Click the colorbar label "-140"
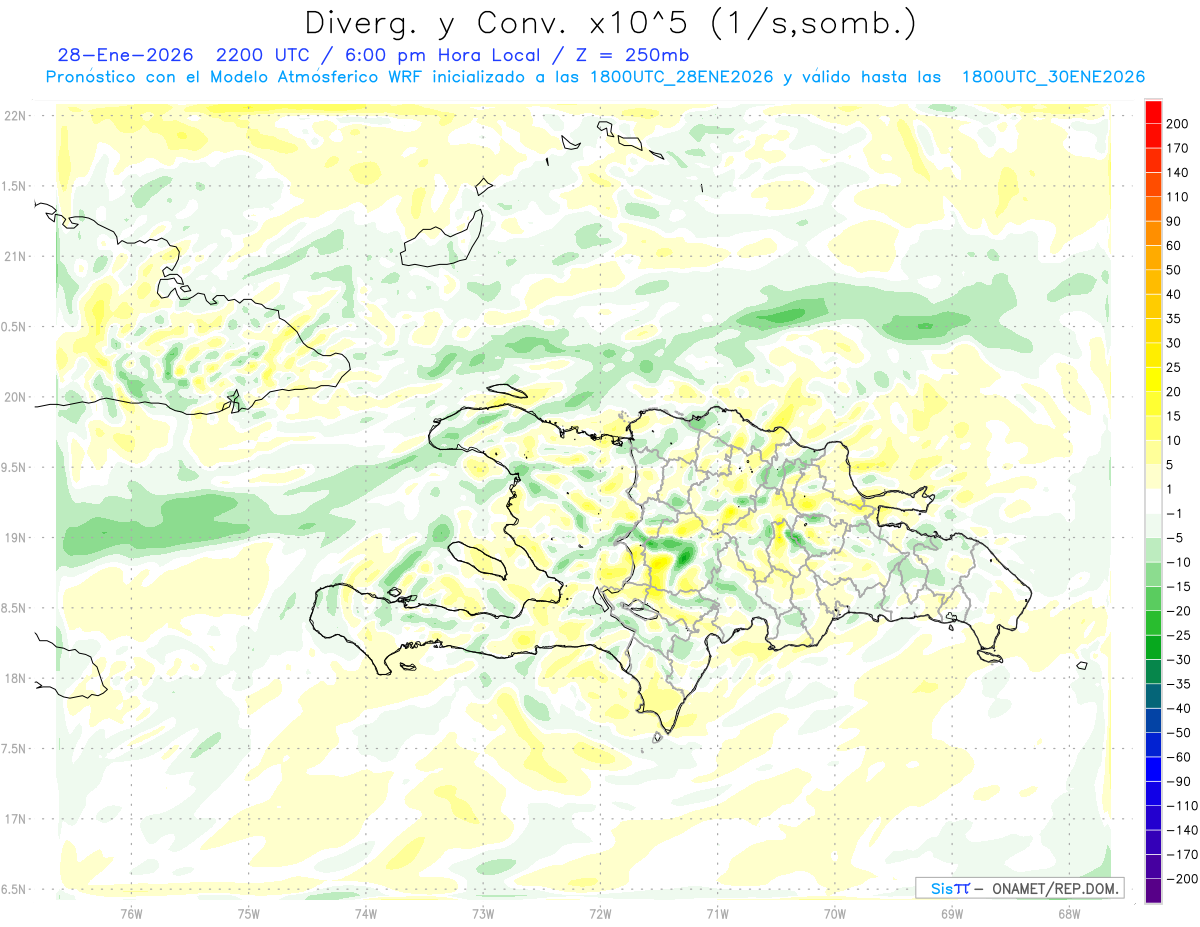The height and width of the screenshot is (927, 1200). click(x=1183, y=830)
